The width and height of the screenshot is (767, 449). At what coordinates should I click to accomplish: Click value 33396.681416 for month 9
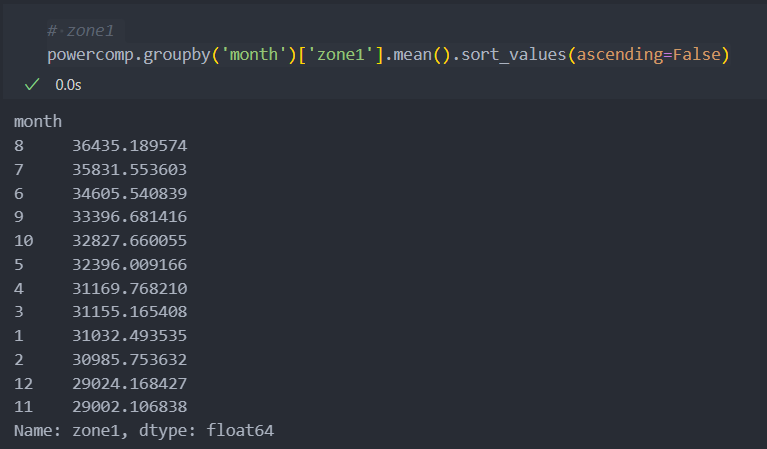click(130, 217)
